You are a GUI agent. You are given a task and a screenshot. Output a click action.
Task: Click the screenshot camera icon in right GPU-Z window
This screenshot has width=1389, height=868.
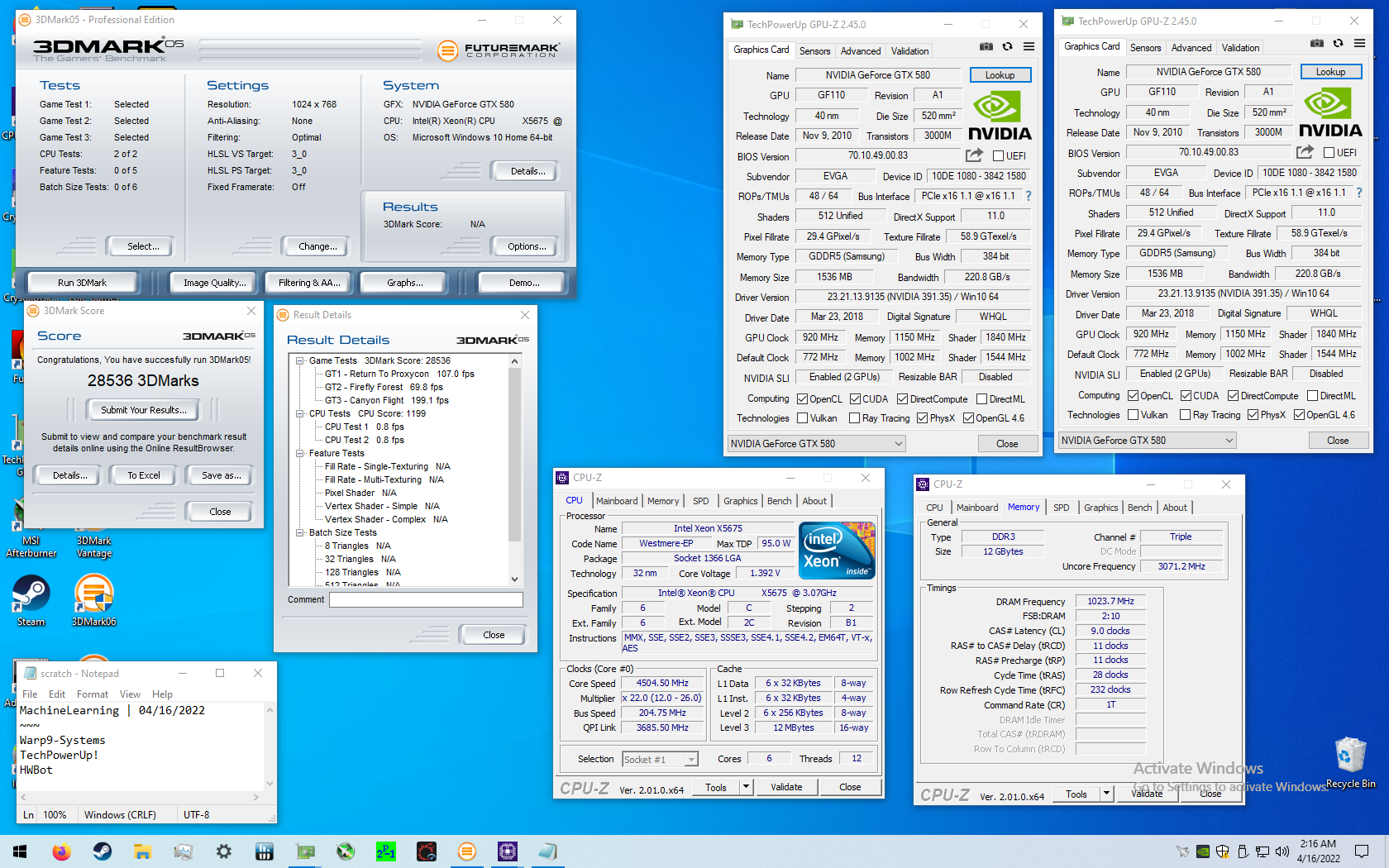pos(1317,43)
